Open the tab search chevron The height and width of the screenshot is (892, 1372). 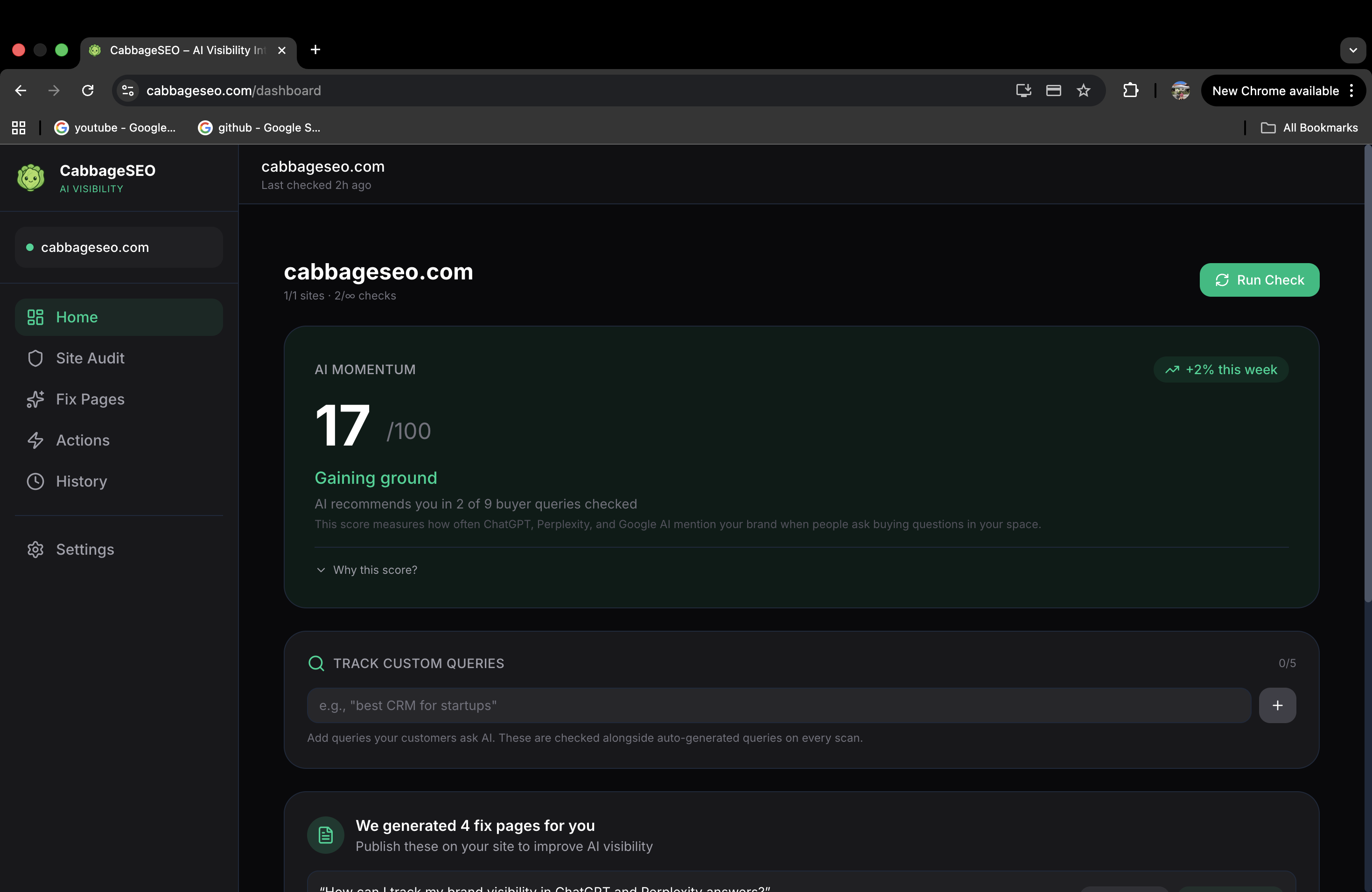pyautogui.click(x=1353, y=50)
